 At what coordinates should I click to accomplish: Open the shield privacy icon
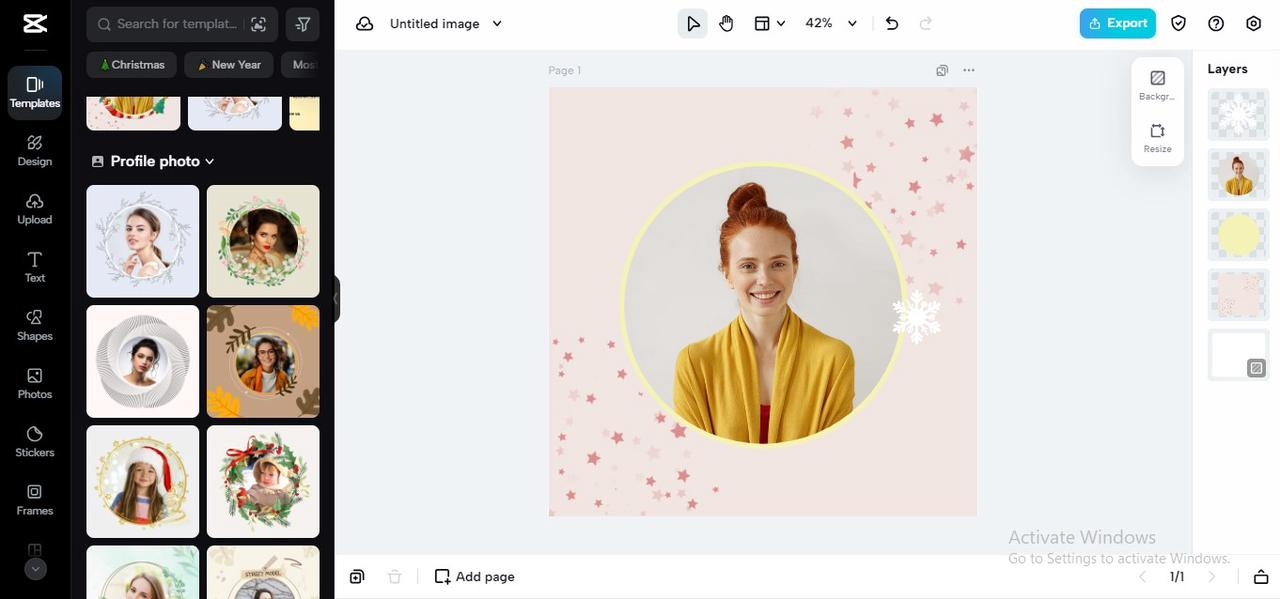click(x=1178, y=23)
